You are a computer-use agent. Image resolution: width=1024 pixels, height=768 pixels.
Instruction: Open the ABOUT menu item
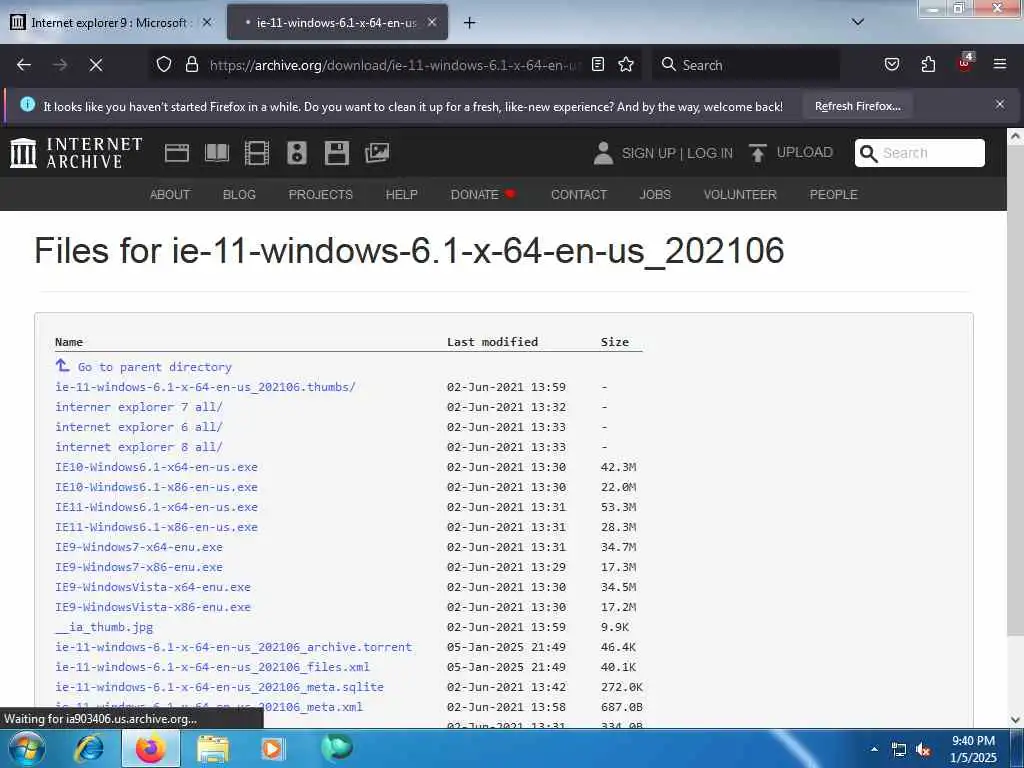(170, 195)
